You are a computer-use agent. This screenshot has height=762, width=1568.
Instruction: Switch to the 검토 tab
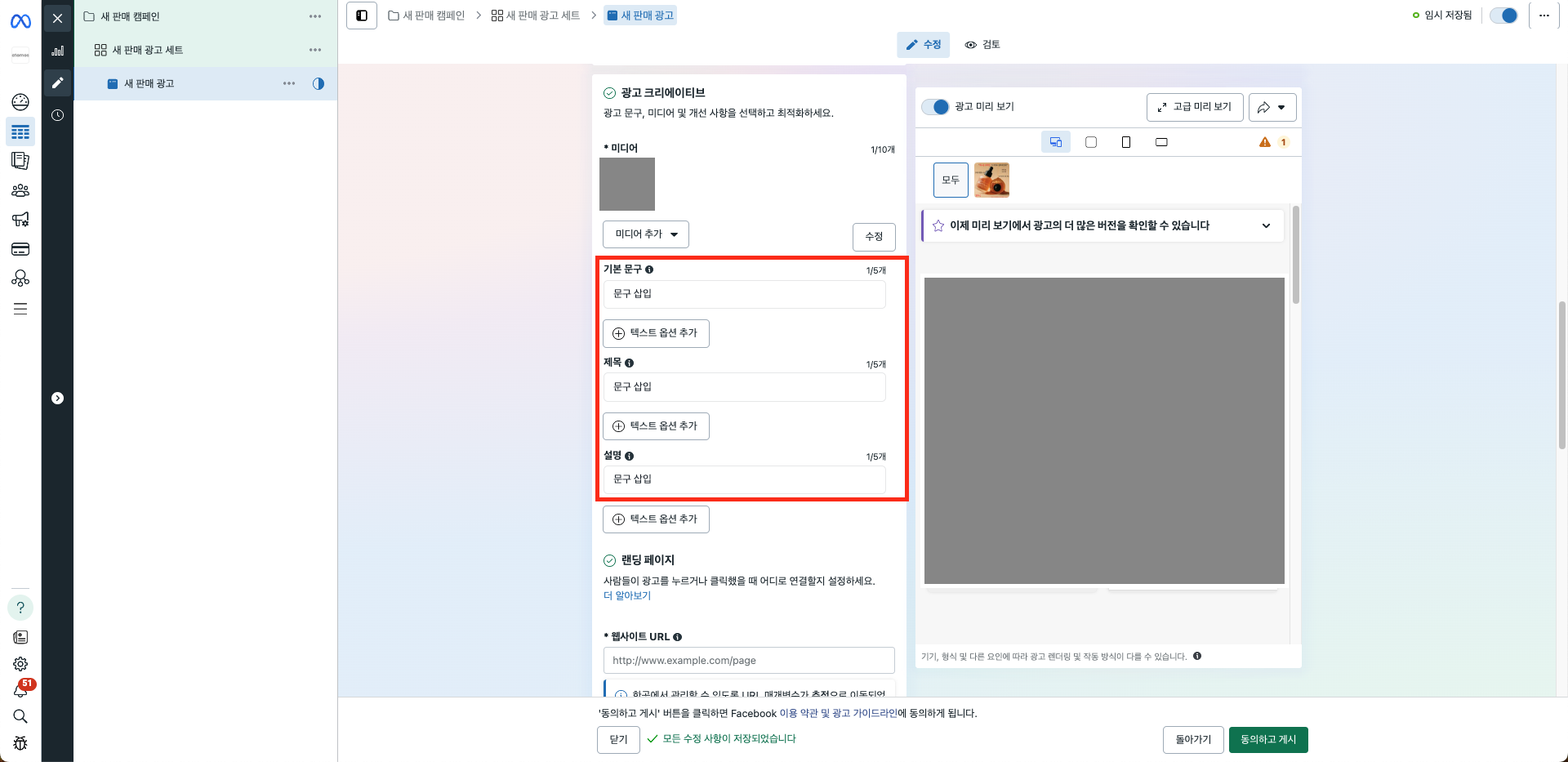[982, 45]
